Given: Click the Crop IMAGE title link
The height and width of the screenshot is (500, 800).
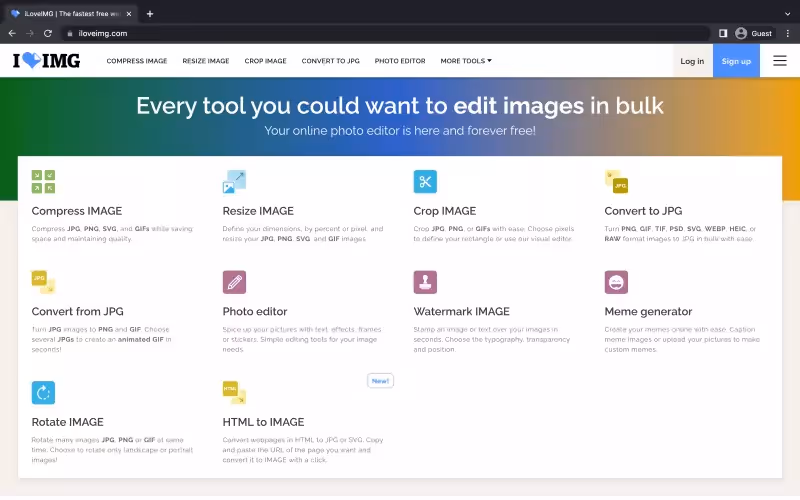Looking at the screenshot, I should pos(445,211).
